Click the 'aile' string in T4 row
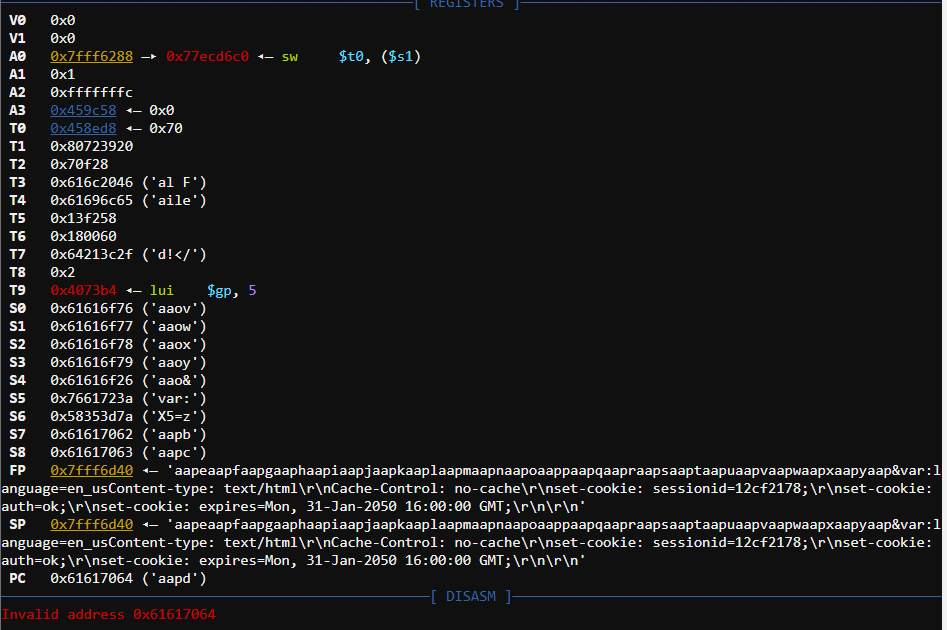The width and height of the screenshot is (947, 630). (175, 201)
